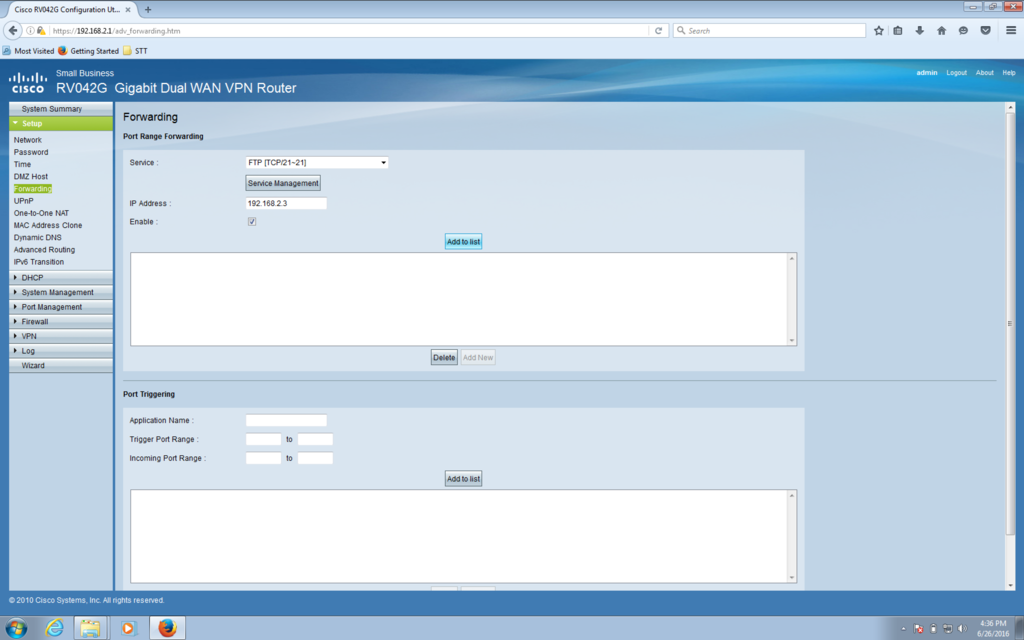Expand the Port Management section
Viewport: 1024px width, 640px height.
pos(61,307)
